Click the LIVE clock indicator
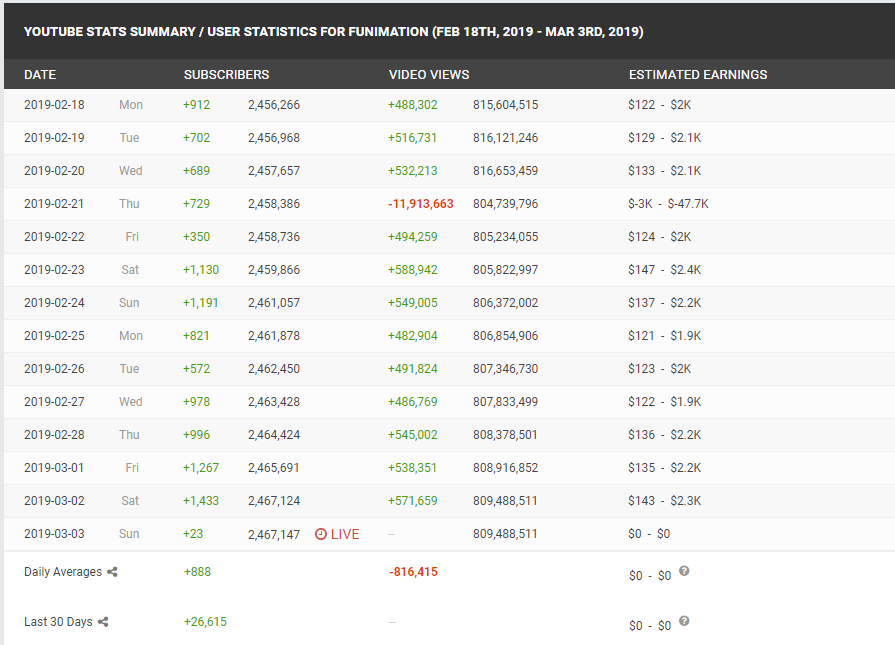Image resolution: width=895 pixels, height=645 pixels. point(337,534)
